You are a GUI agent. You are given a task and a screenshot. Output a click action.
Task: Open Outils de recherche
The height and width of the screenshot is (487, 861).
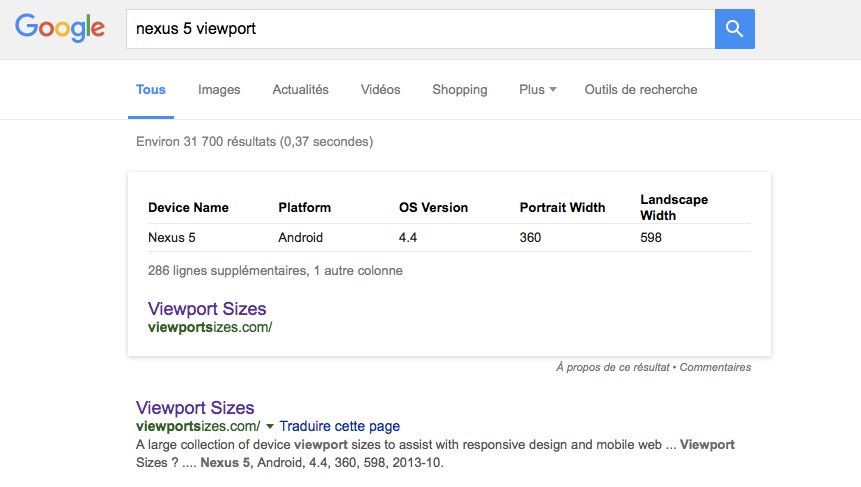point(641,90)
